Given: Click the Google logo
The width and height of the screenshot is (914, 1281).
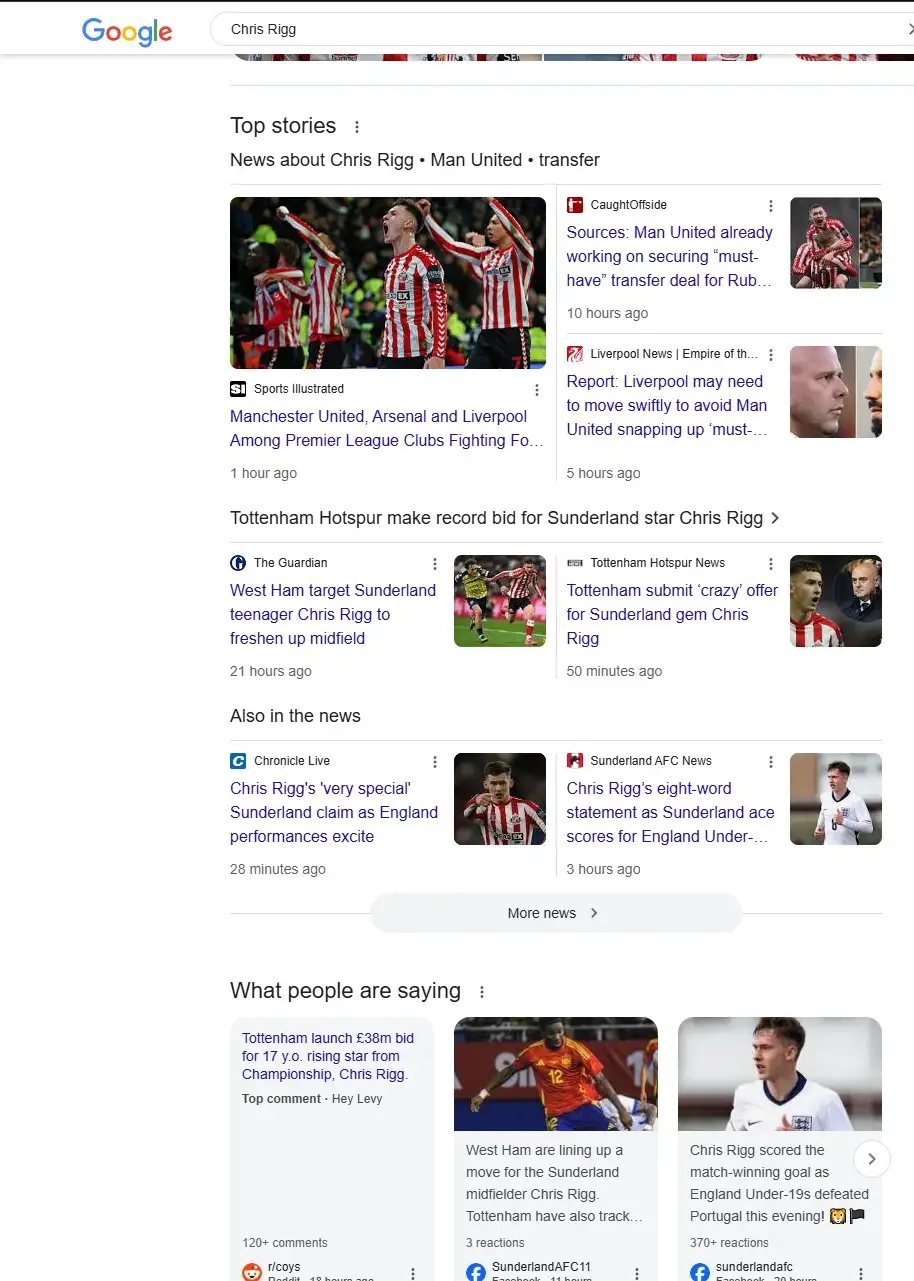Looking at the screenshot, I should click(127, 31).
